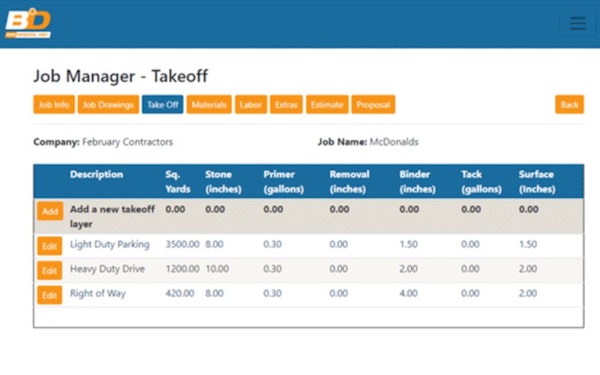Click the 1.50 binder value for Light Duty Parking
600x375 pixels.
pos(408,244)
